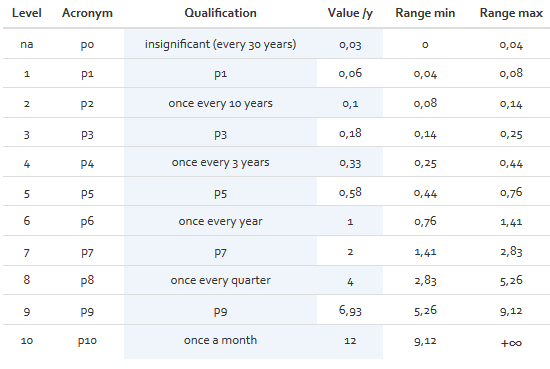Click the 'once every 10 years' qualification cell

(220, 103)
